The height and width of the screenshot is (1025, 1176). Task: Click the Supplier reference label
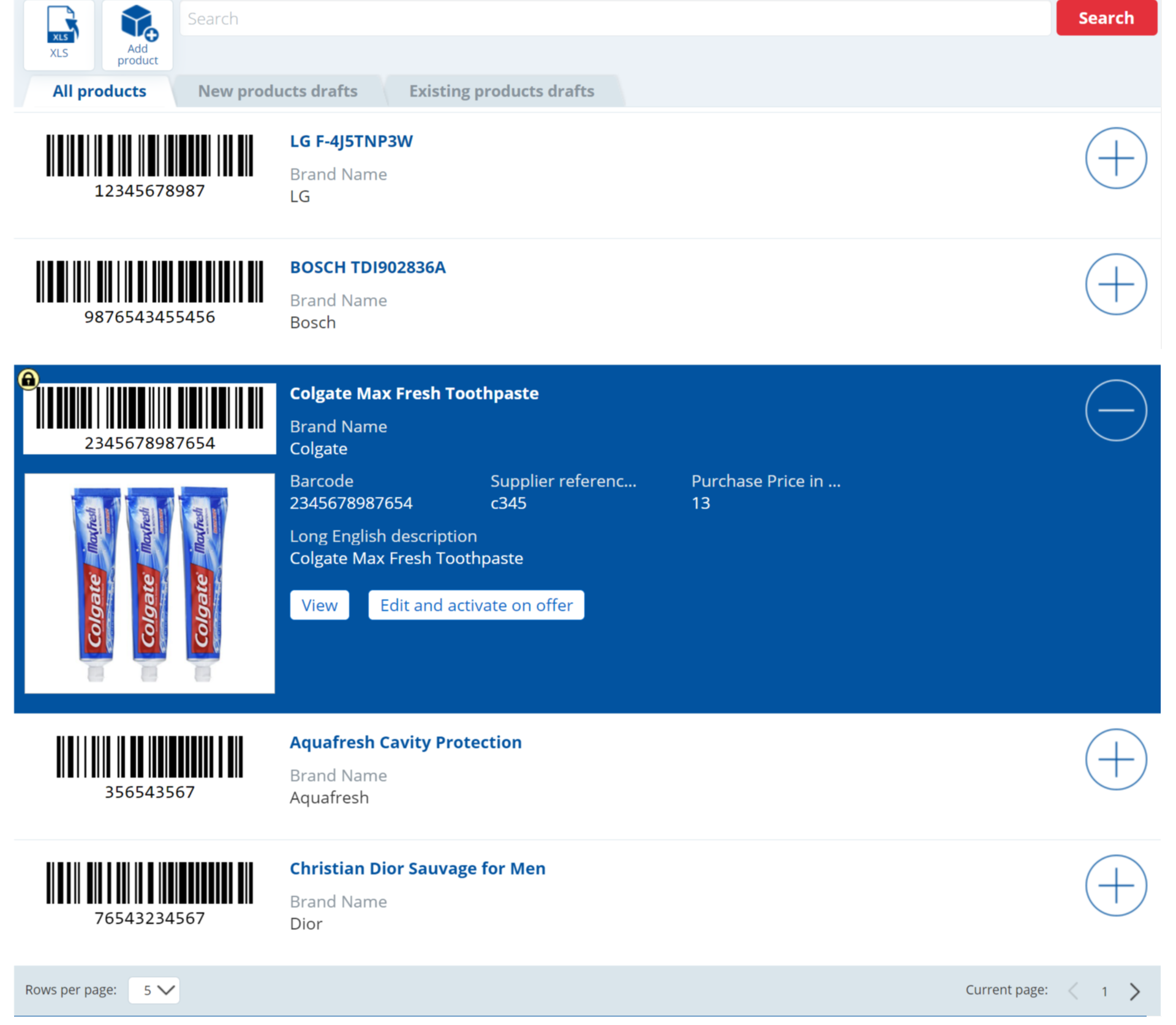(563, 481)
